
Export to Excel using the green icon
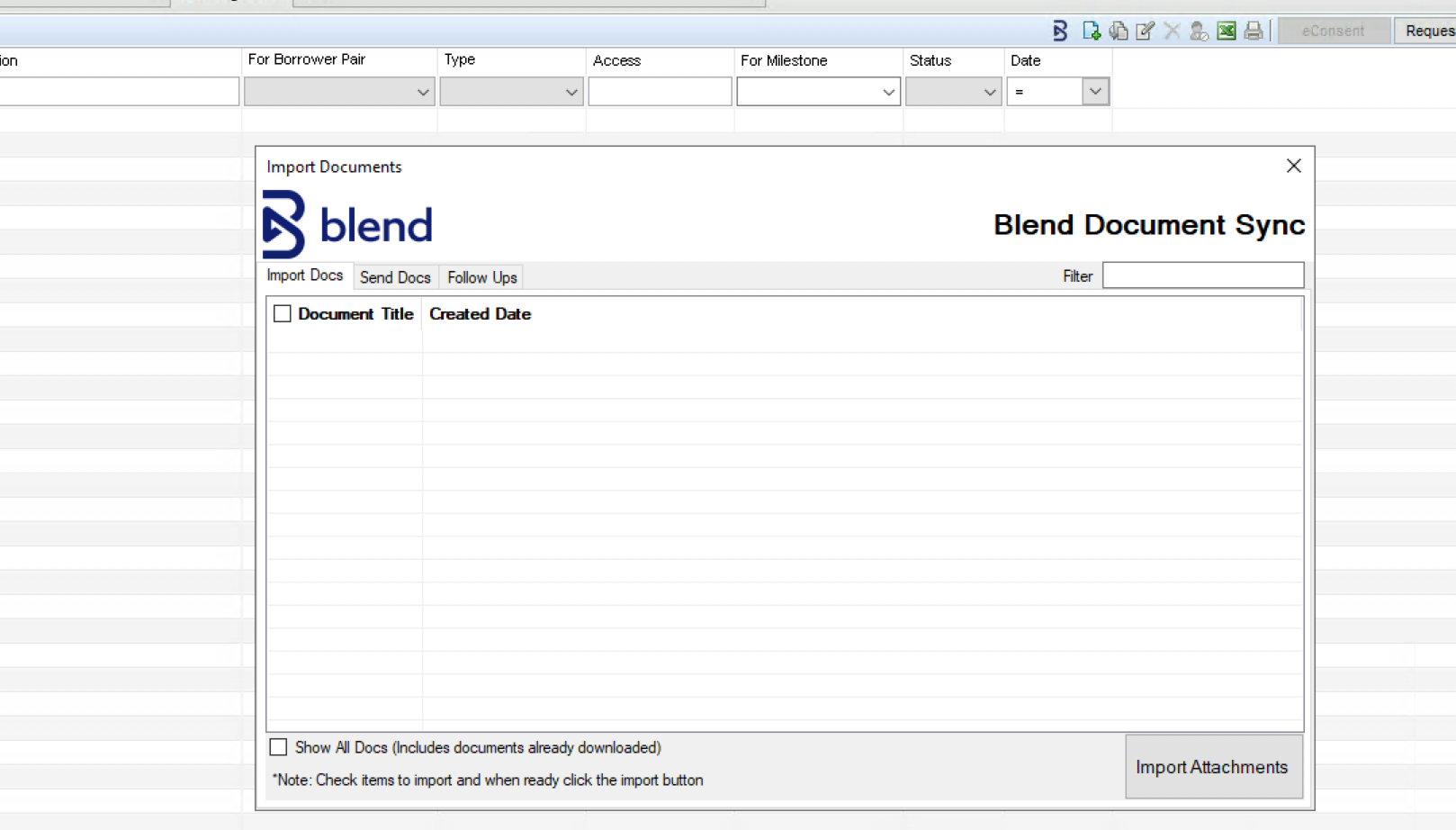click(x=1227, y=31)
